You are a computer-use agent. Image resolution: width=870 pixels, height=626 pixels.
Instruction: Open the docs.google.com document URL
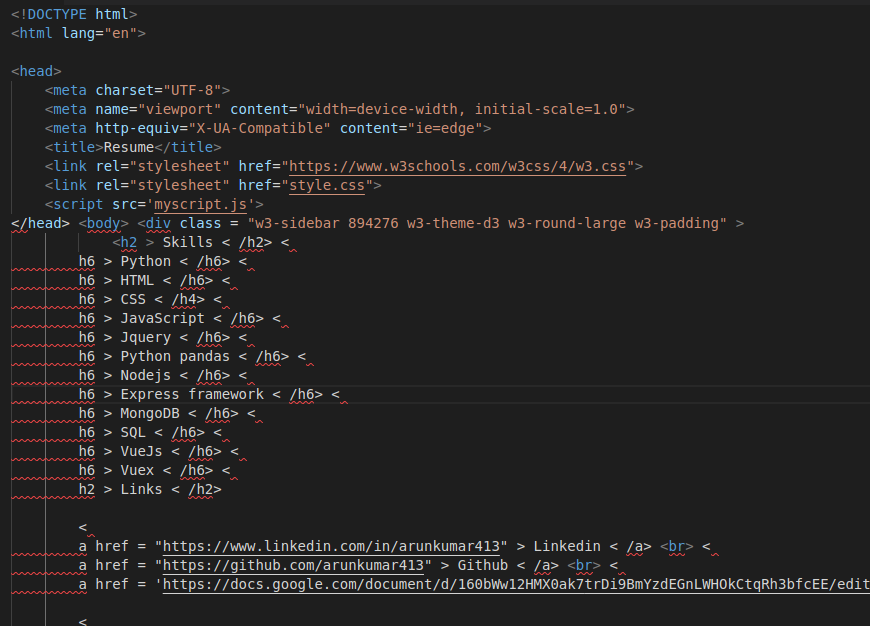pos(516,584)
